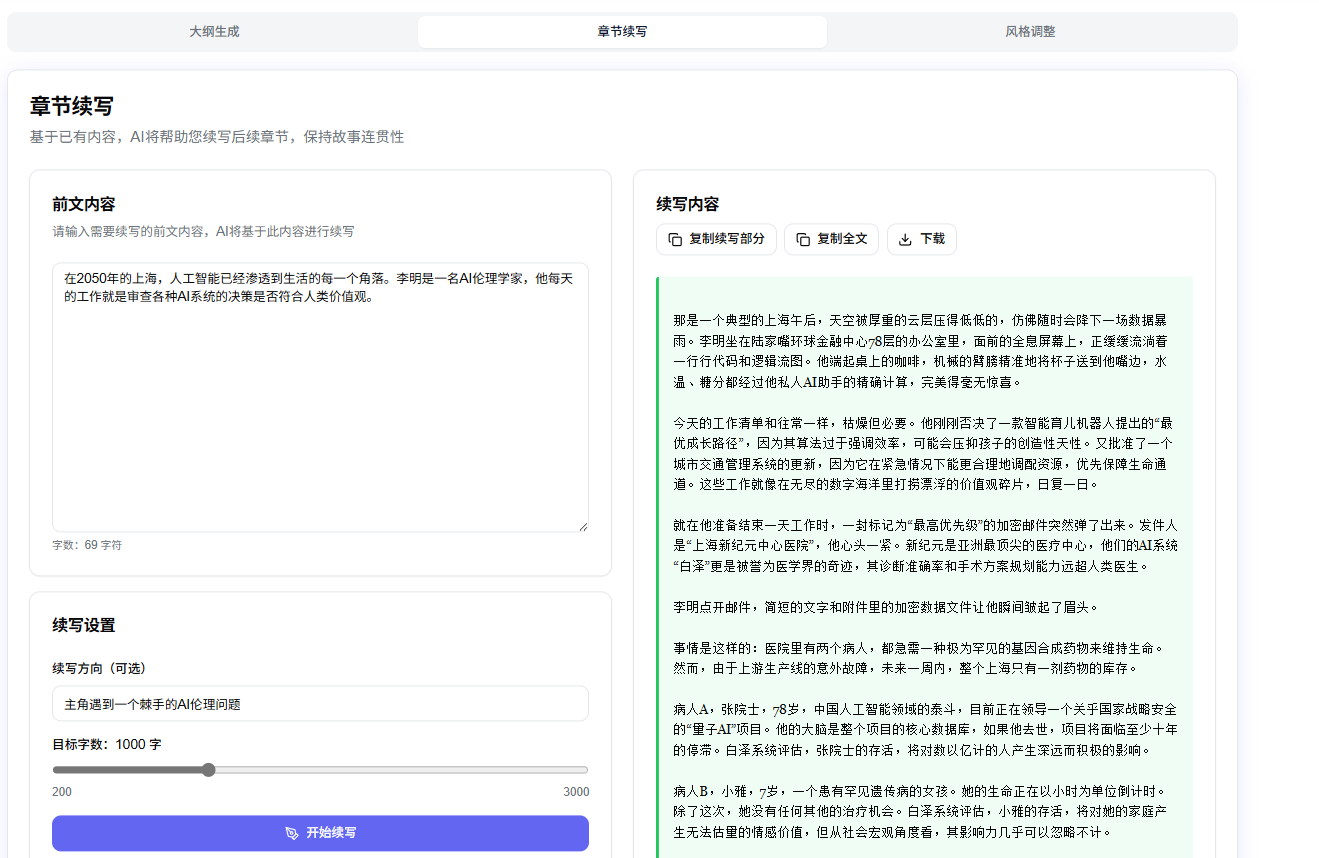Click the wand icon on the purple button
The height and width of the screenshot is (858, 1319).
(x=289, y=833)
